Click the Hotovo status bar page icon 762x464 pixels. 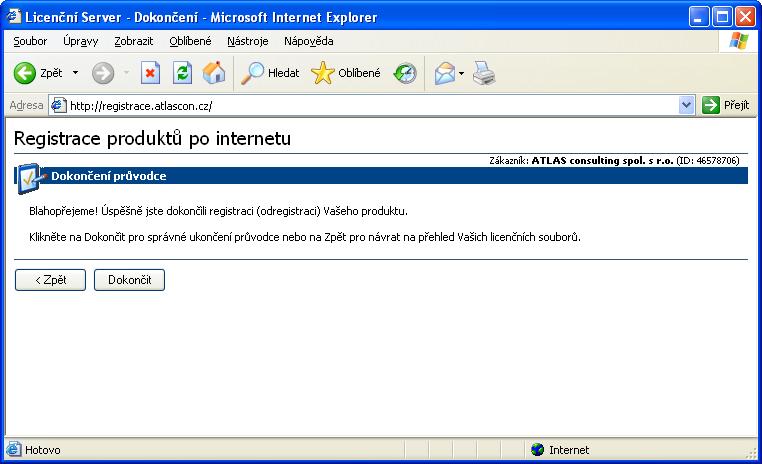click(x=14, y=449)
